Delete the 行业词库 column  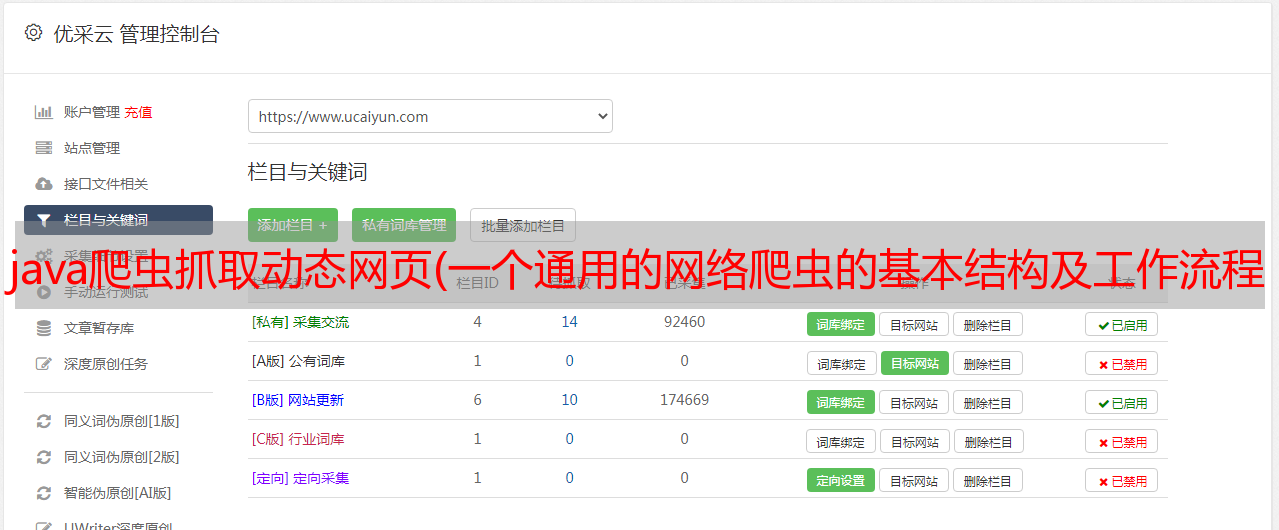988,441
